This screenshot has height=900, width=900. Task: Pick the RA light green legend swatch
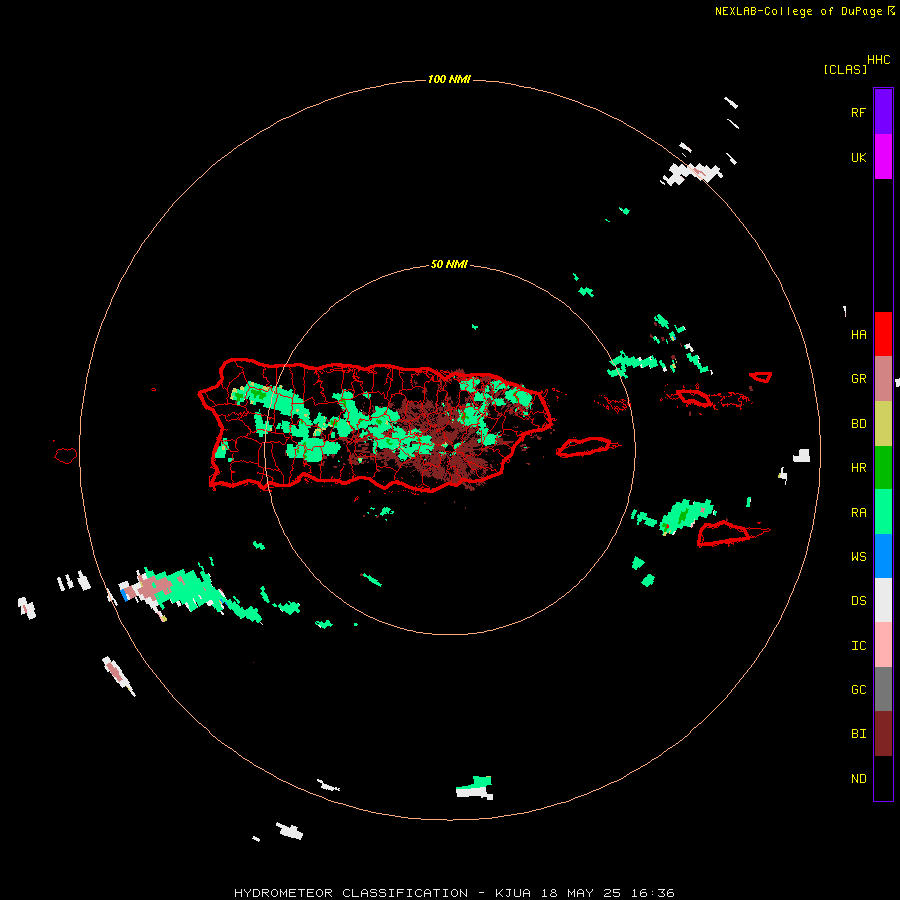pos(883,511)
